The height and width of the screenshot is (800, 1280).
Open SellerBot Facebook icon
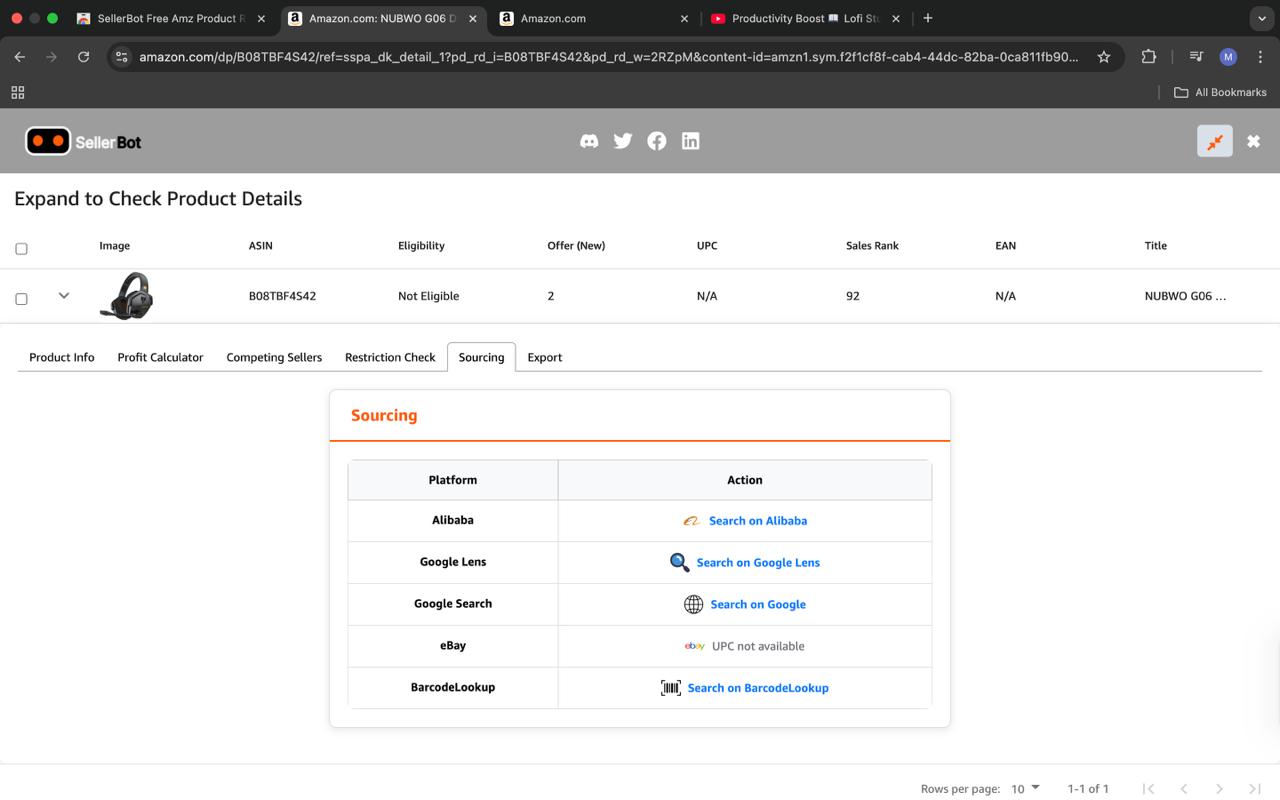[657, 141]
